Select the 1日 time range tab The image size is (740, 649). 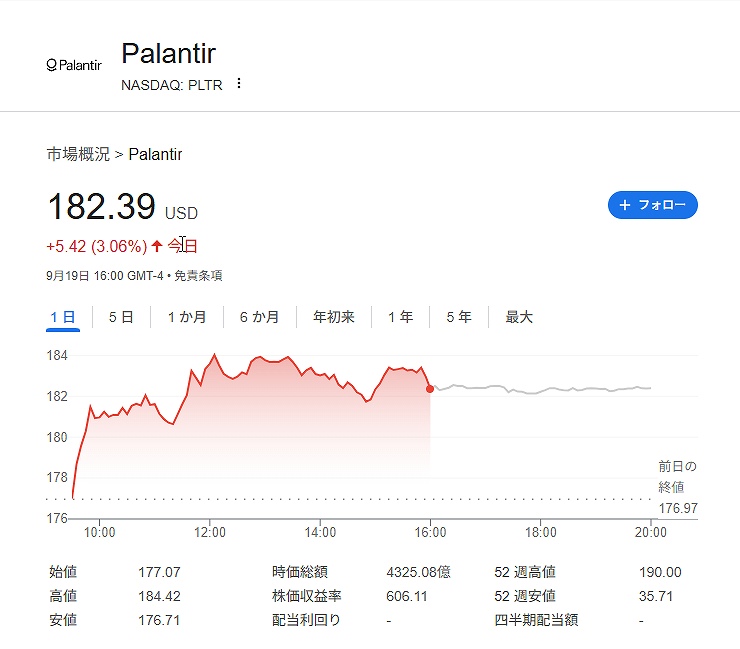[x=63, y=317]
